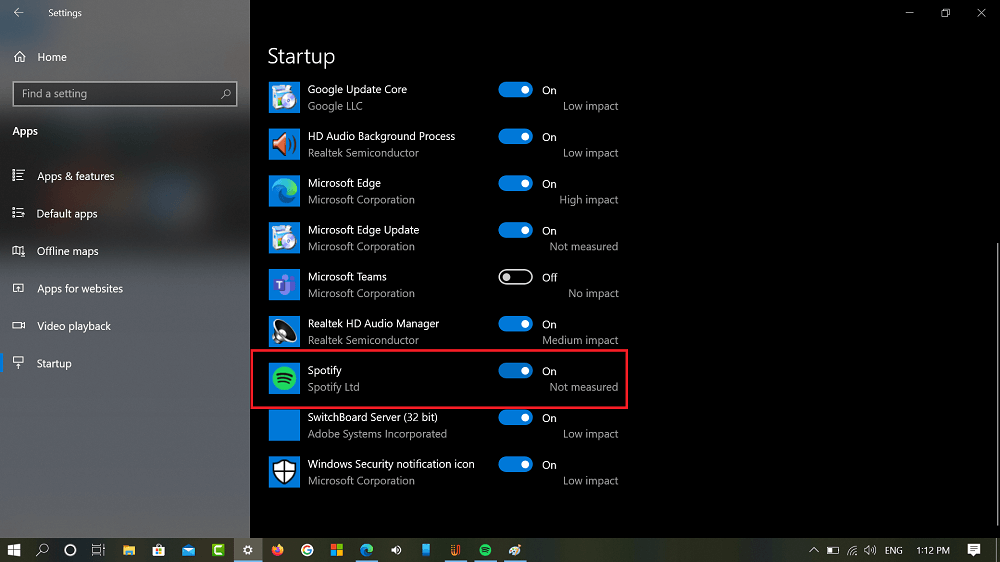Click the Microsoft Edge app icon in list
The height and width of the screenshot is (562, 1000).
[284, 191]
